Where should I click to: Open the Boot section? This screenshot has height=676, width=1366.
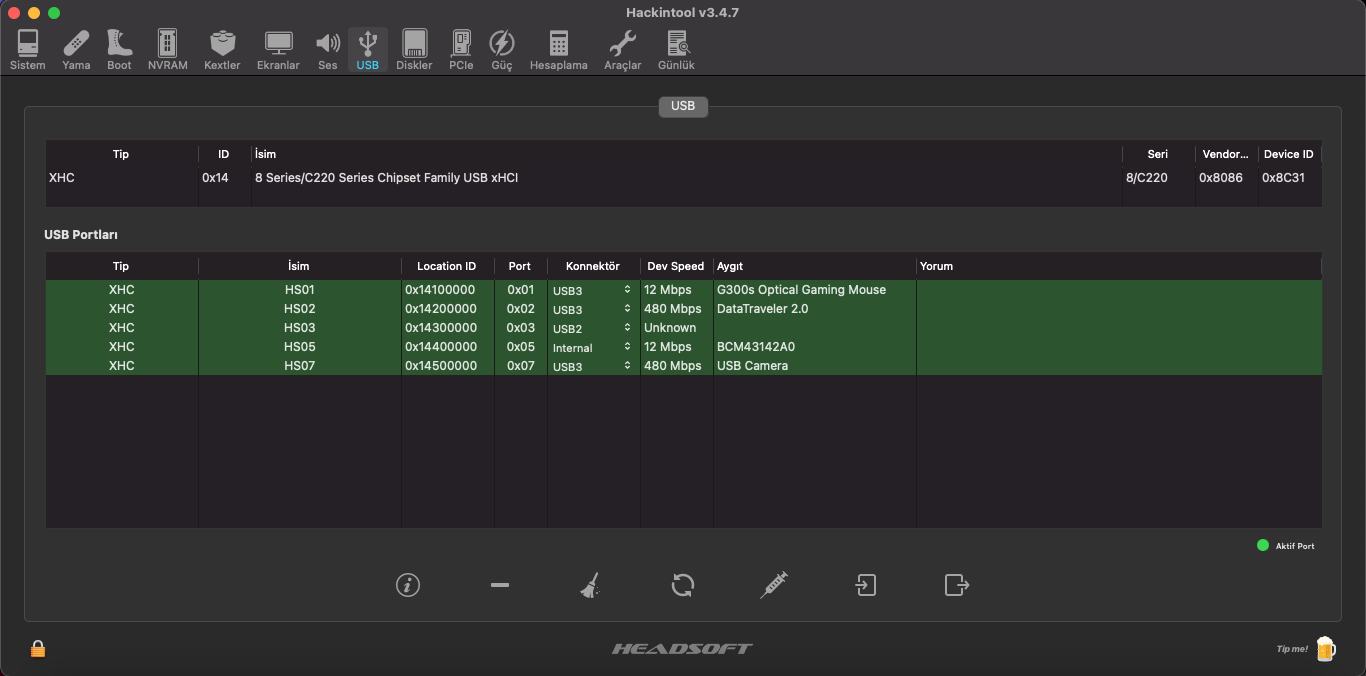click(x=119, y=50)
